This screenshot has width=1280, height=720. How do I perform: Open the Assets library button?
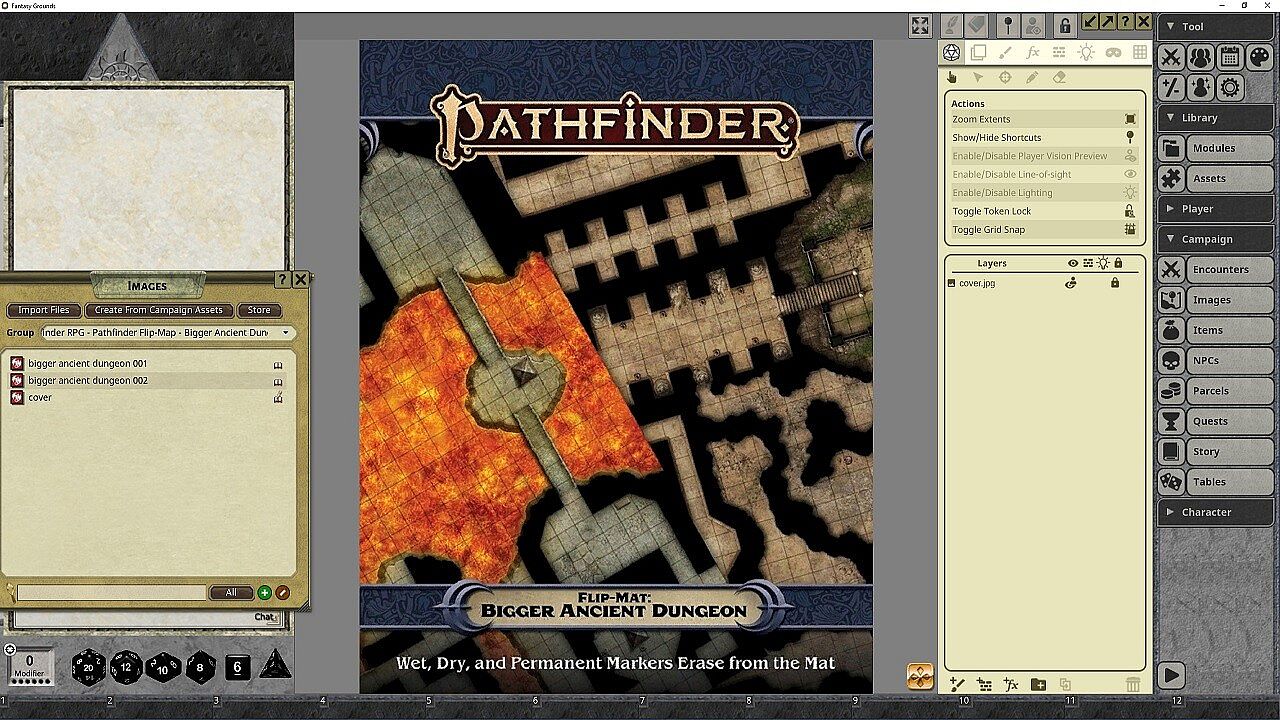click(x=1215, y=178)
